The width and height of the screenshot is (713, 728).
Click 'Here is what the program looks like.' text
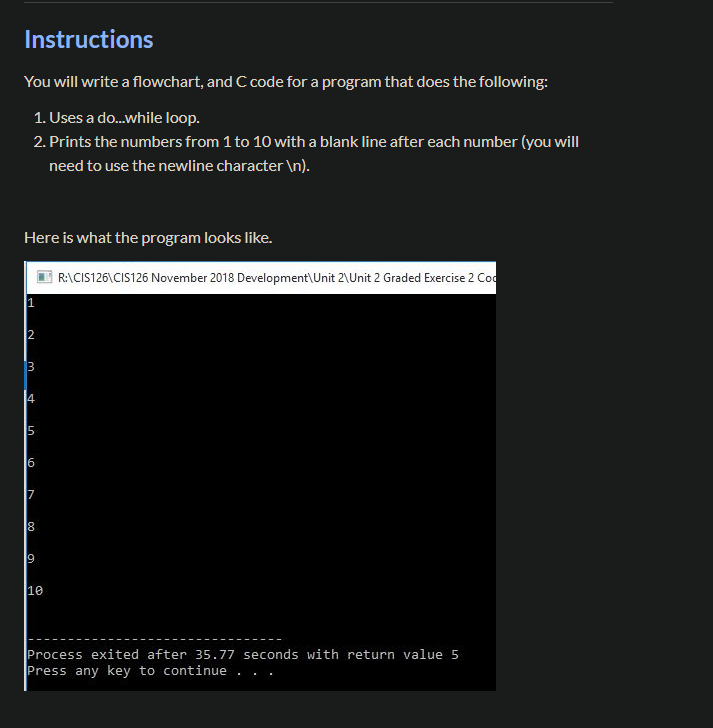tap(148, 238)
